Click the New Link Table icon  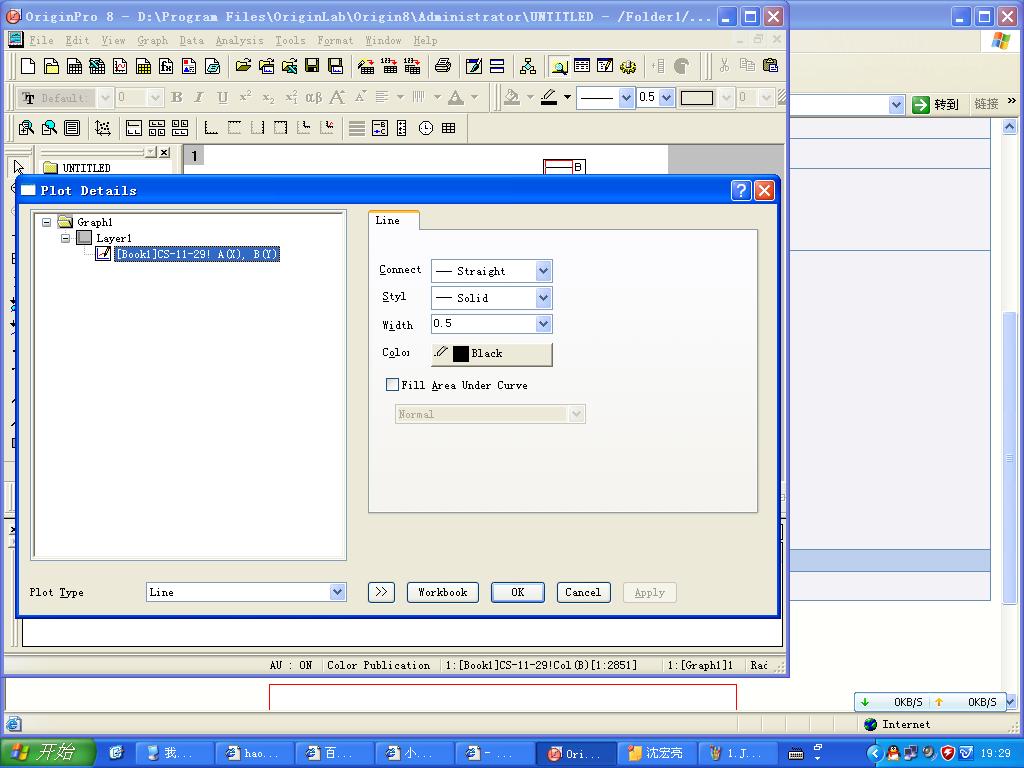point(449,128)
